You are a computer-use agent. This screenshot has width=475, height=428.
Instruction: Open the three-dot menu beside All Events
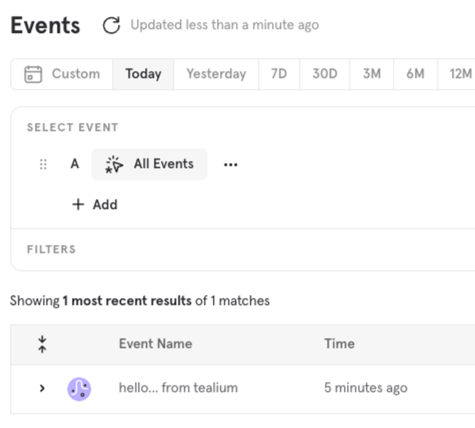click(x=231, y=164)
